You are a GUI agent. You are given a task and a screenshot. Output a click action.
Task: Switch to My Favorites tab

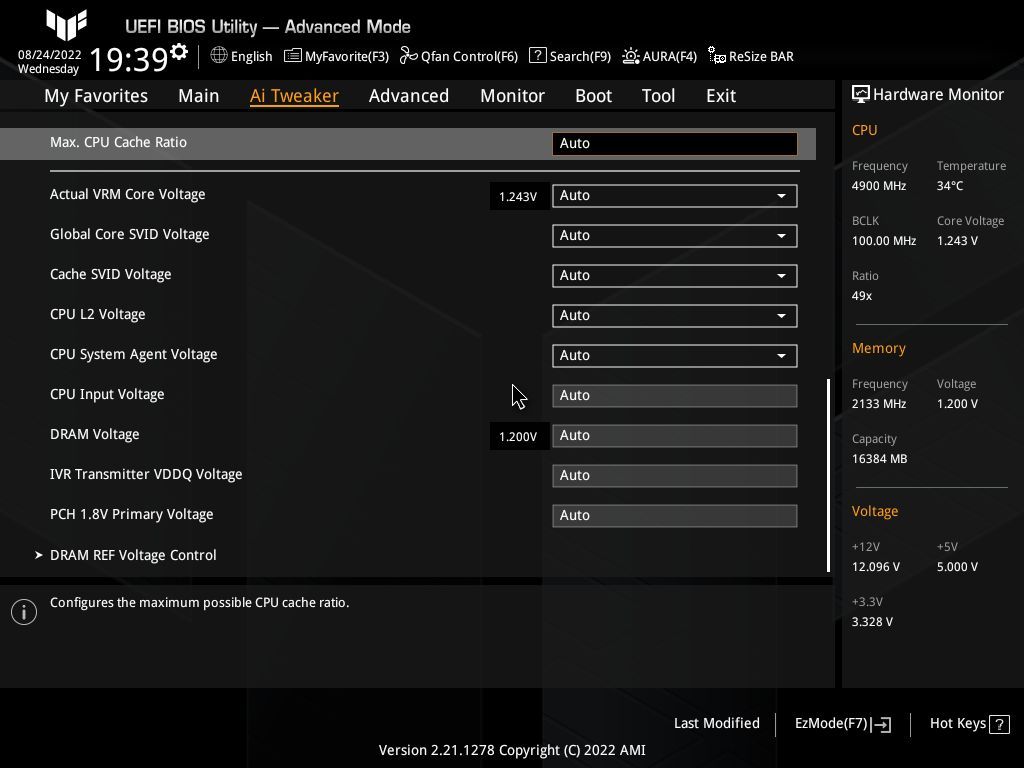coord(96,95)
